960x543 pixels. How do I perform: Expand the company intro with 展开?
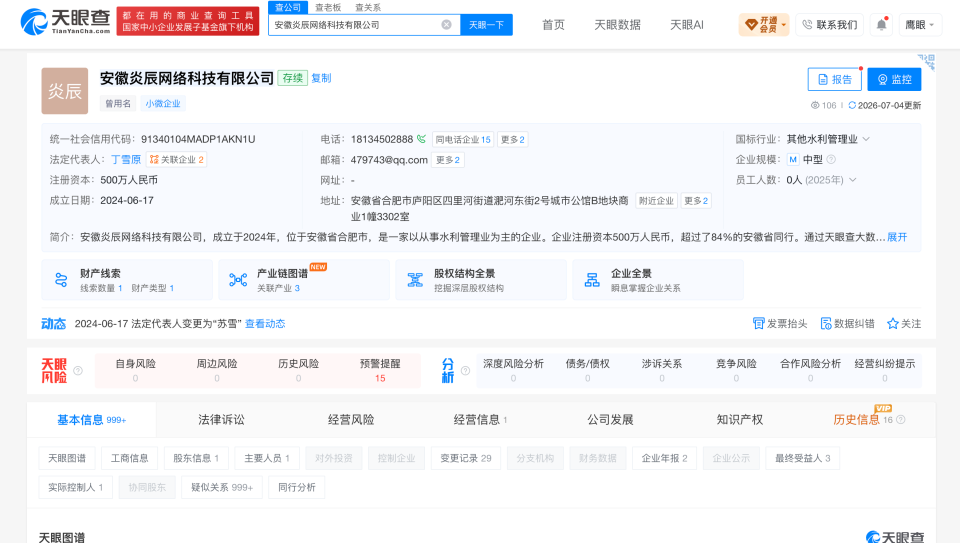(x=897, y=237)
